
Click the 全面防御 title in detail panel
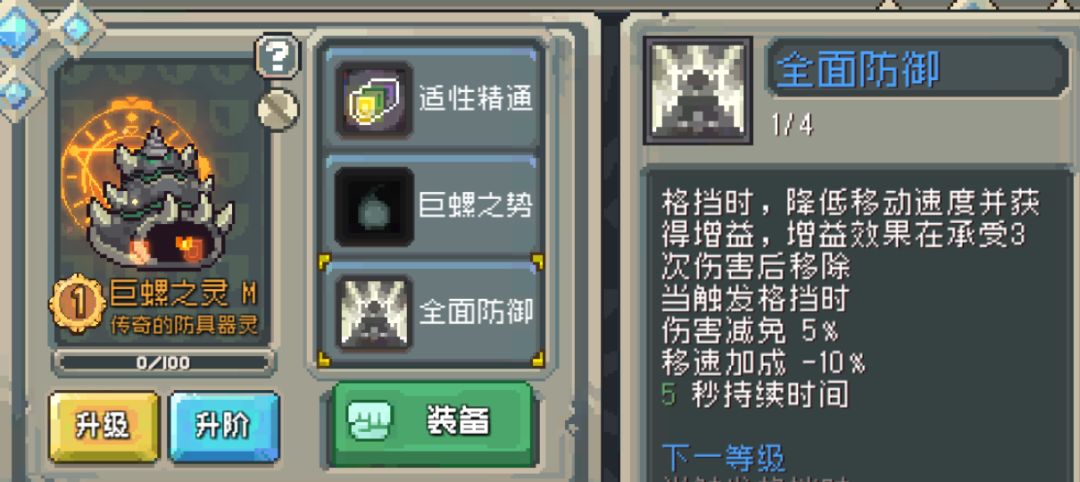point(858,70)
